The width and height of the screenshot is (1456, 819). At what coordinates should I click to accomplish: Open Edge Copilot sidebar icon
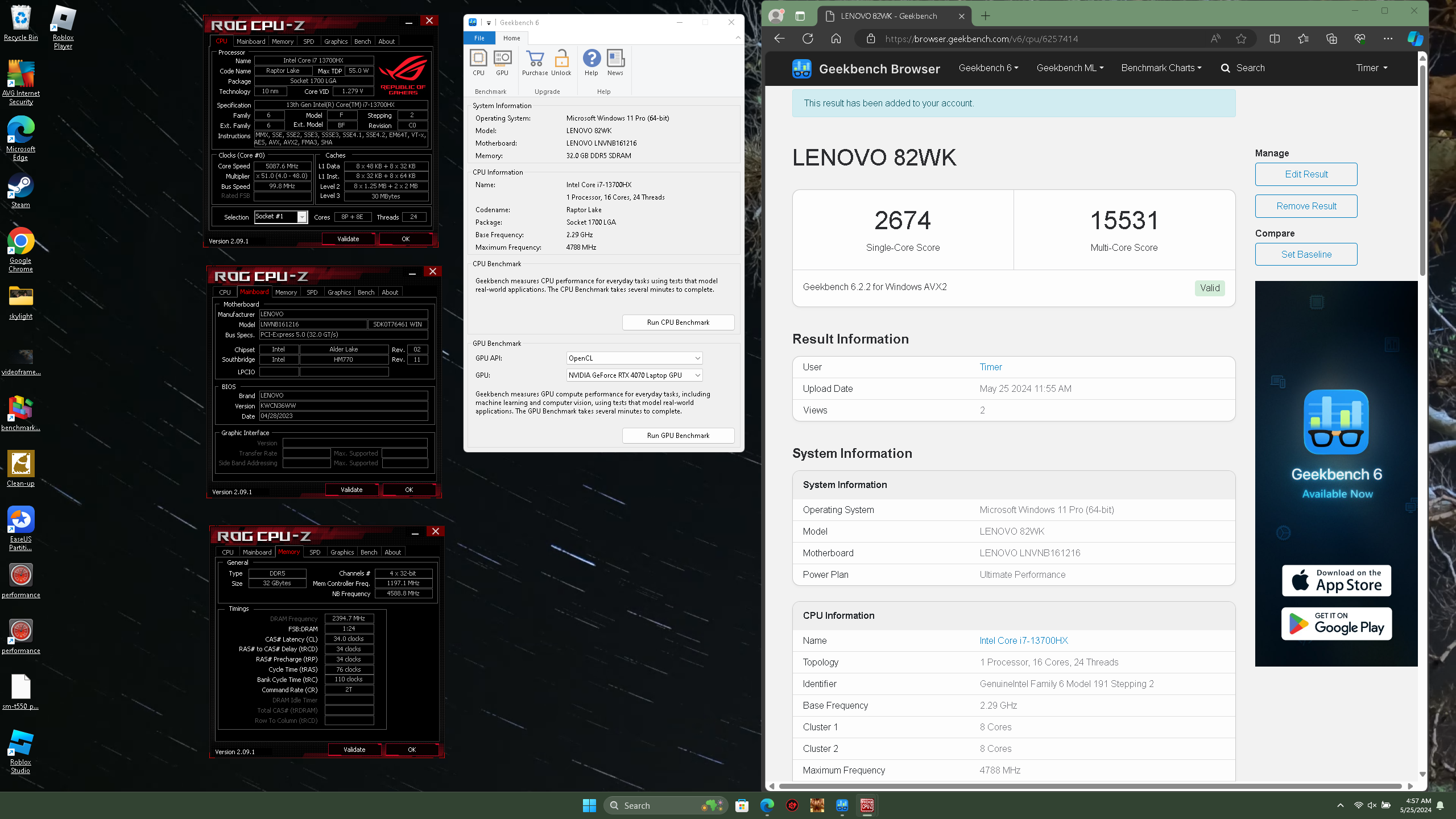(x=1414, y=39)
